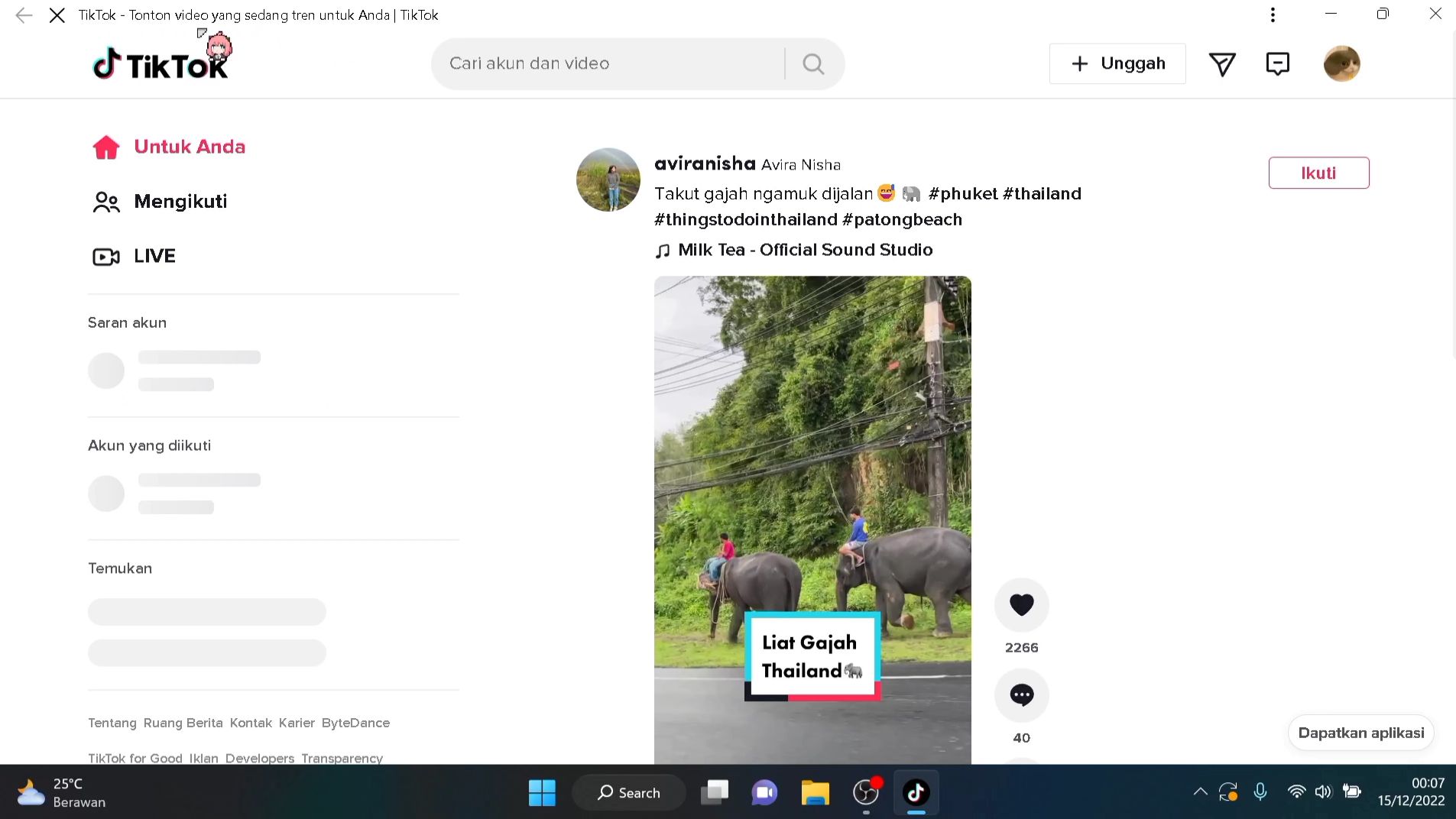Click the elephant video thumbnail

[812, 520]
